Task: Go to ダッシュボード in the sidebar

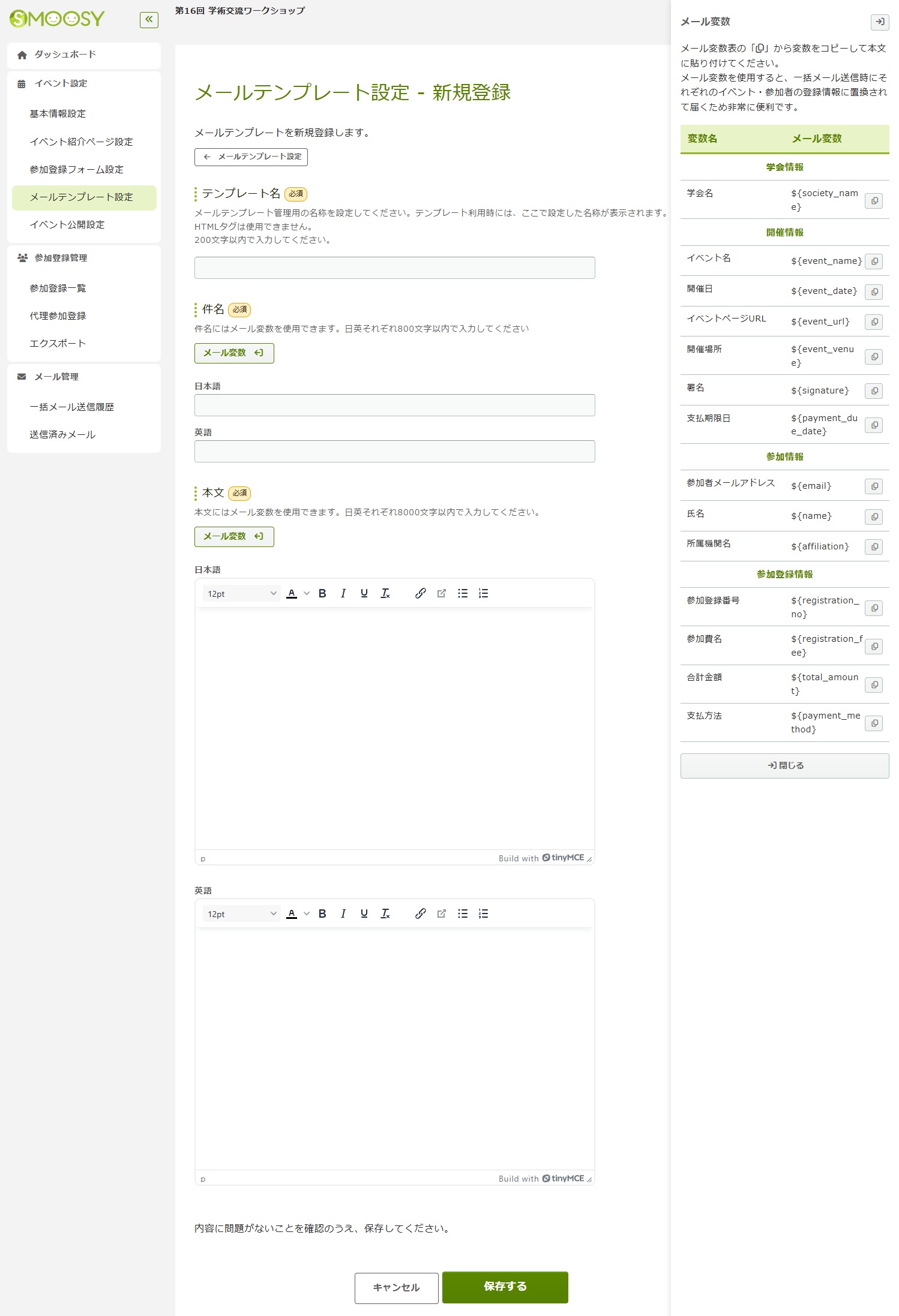Action: (65, 55)
